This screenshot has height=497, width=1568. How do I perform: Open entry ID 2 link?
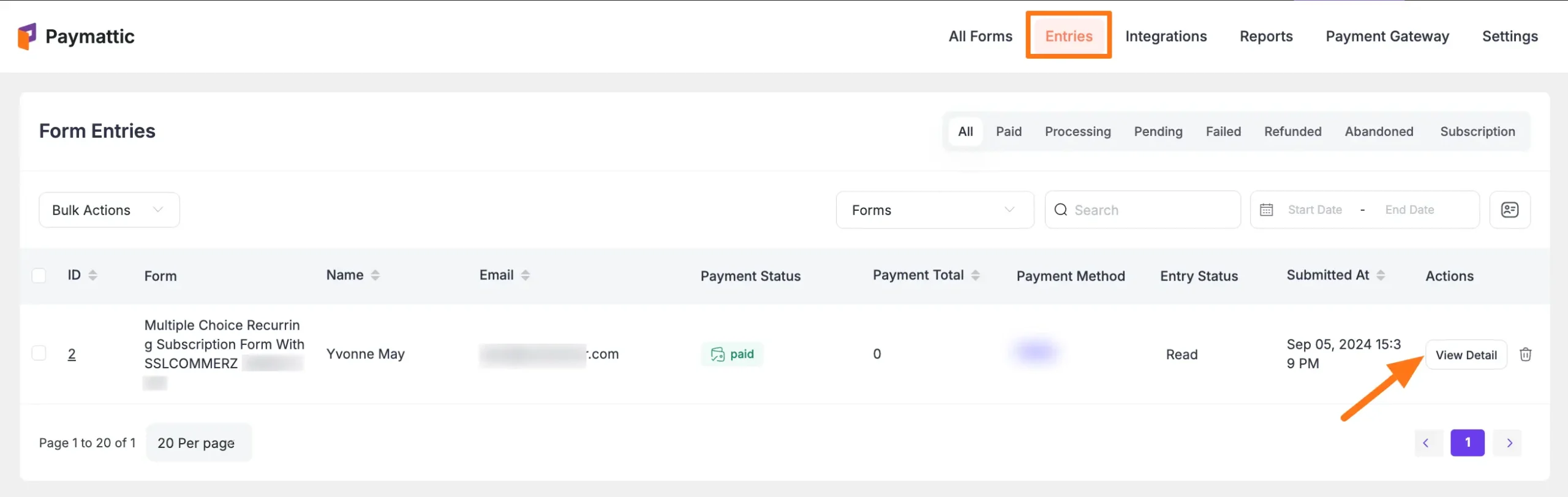pos(72,354)
